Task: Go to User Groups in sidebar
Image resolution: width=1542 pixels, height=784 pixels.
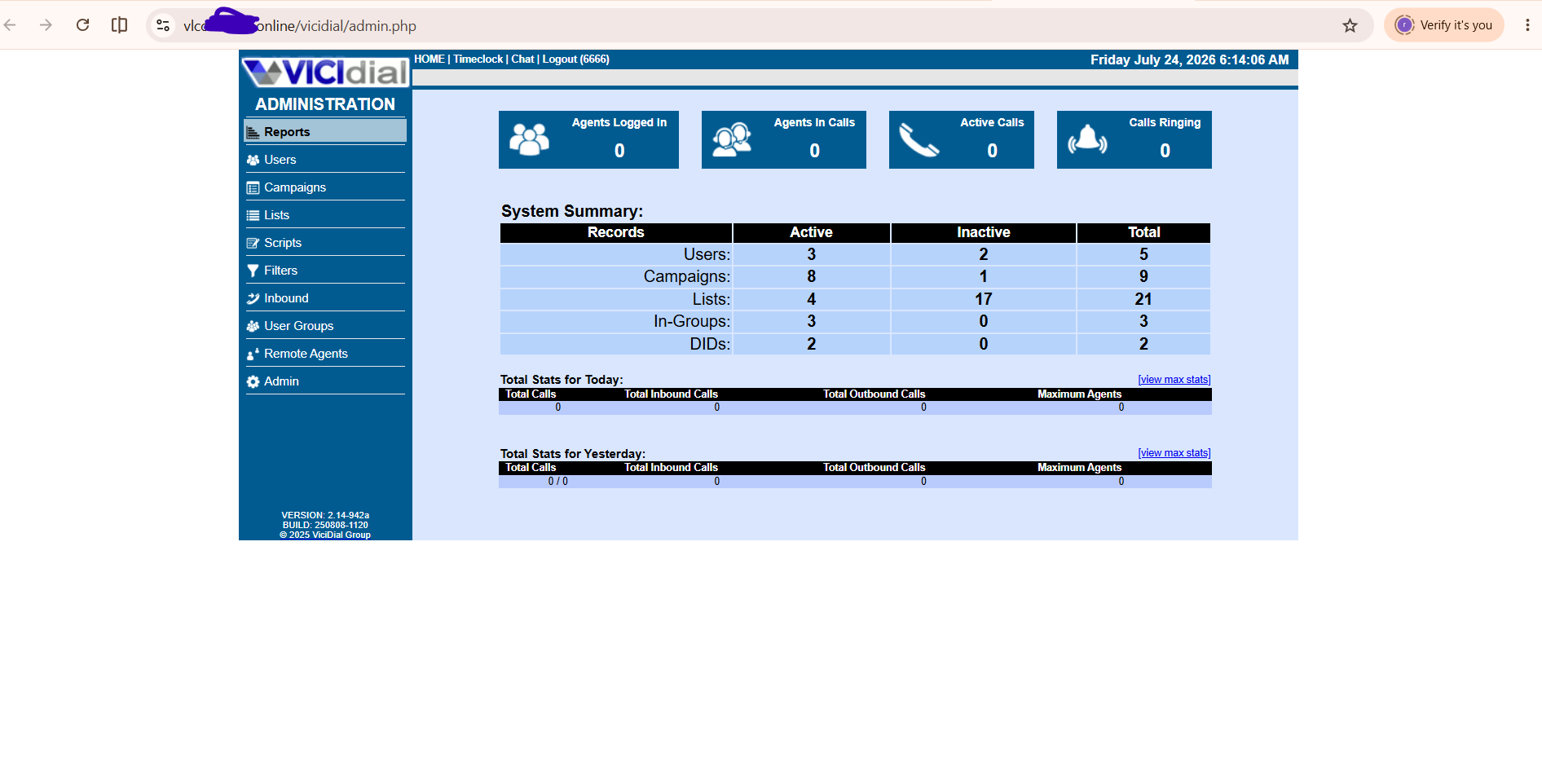Action: click(x=298, y=326)
